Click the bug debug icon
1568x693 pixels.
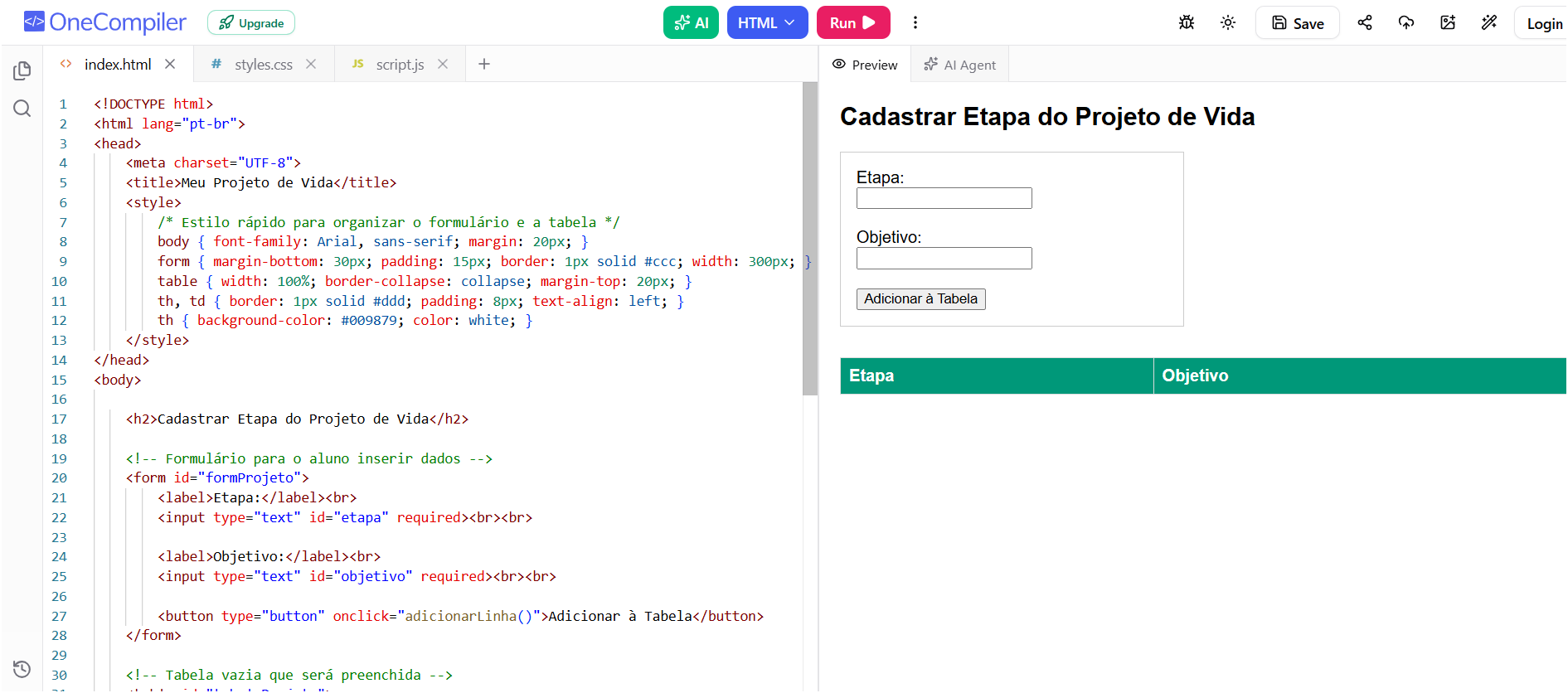1187,22
